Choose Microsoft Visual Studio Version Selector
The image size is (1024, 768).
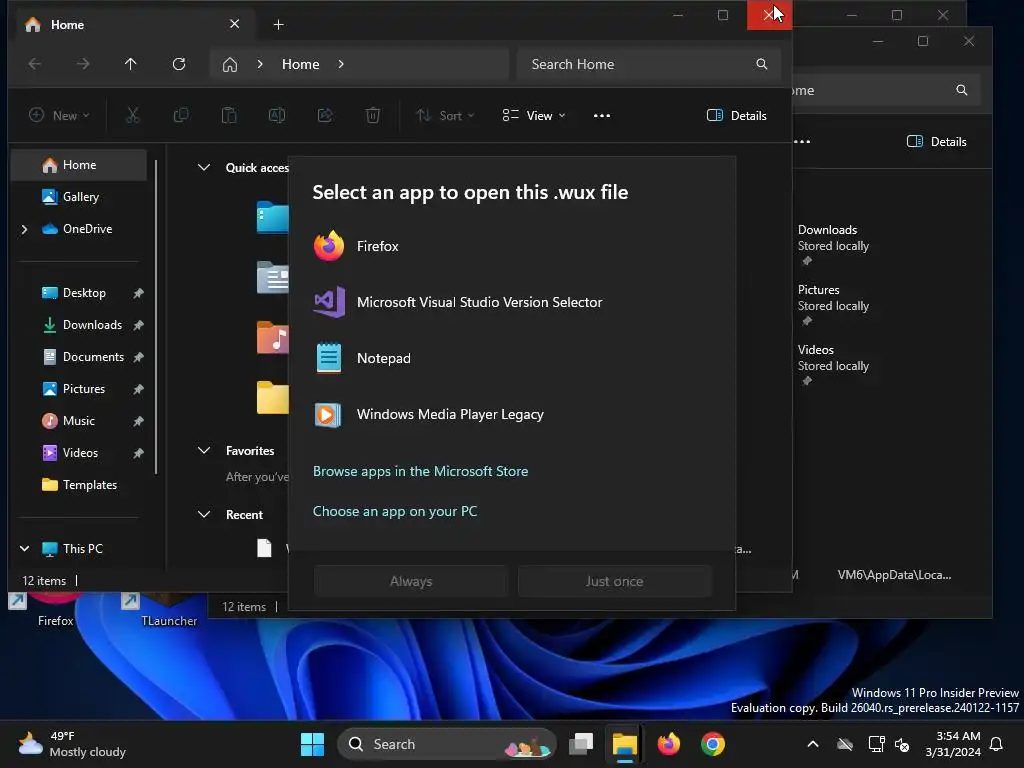point(512,302)
